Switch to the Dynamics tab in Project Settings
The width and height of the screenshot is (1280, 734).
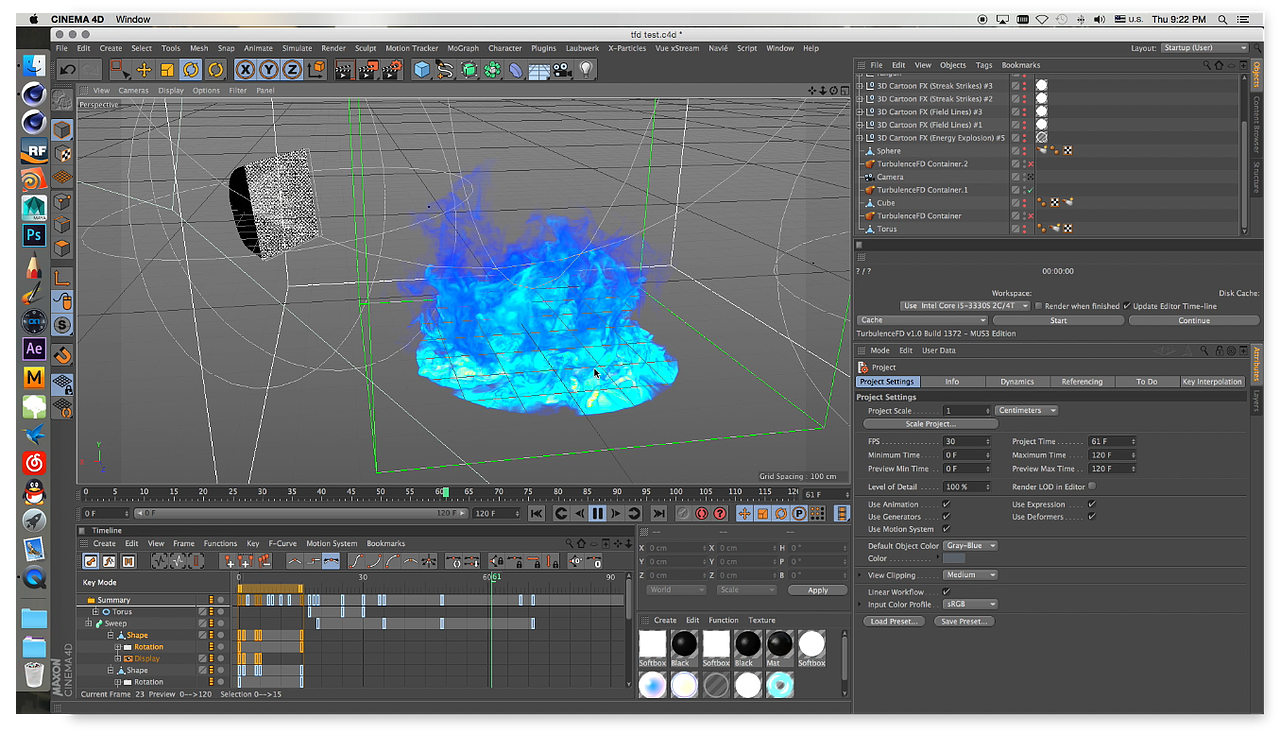pyautogui.click(x=1017, y=381)
